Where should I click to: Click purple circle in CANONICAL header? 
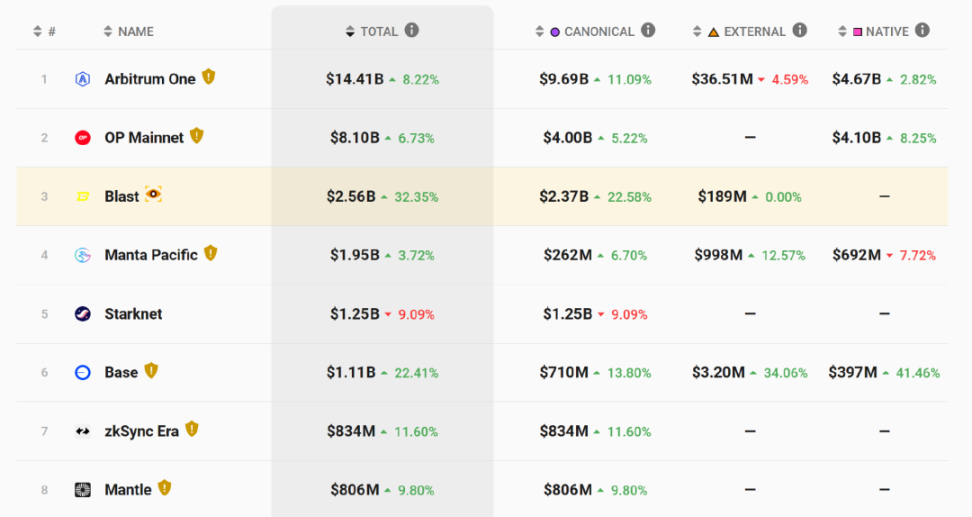(555, 32)
